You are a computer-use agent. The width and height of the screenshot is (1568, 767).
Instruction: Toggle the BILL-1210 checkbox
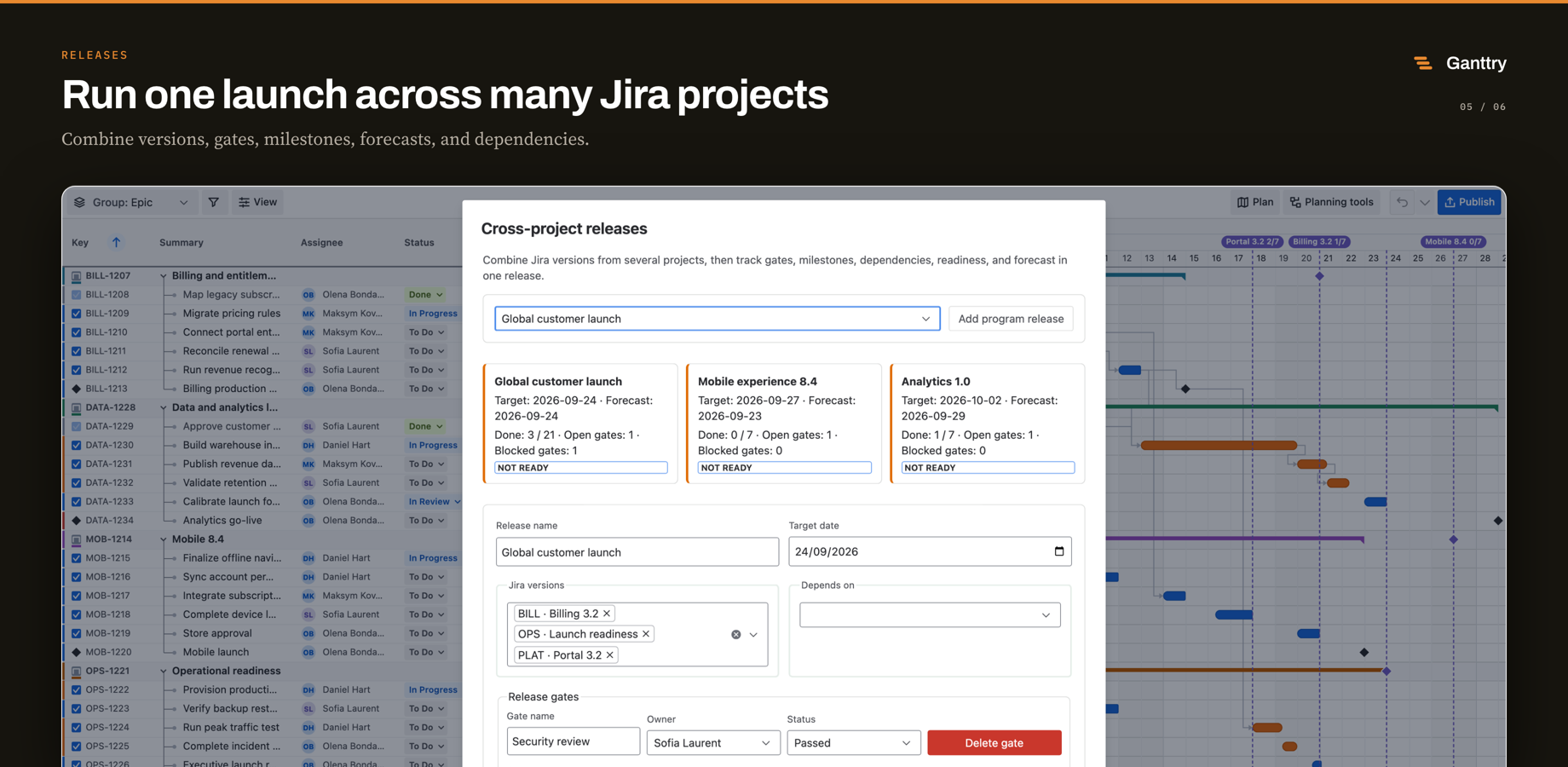tap(76, 332)
